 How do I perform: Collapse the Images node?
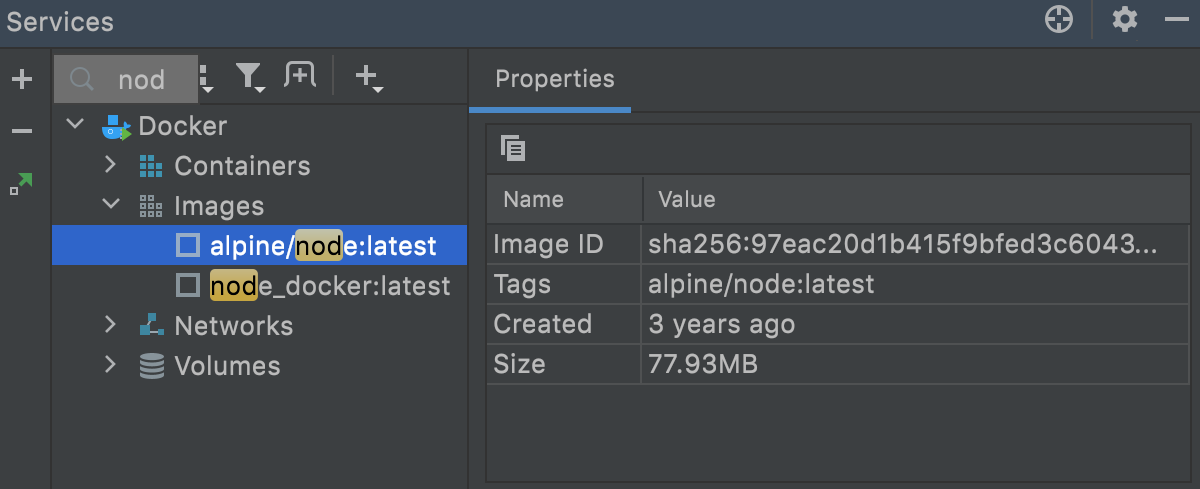[x=111, y=205]
